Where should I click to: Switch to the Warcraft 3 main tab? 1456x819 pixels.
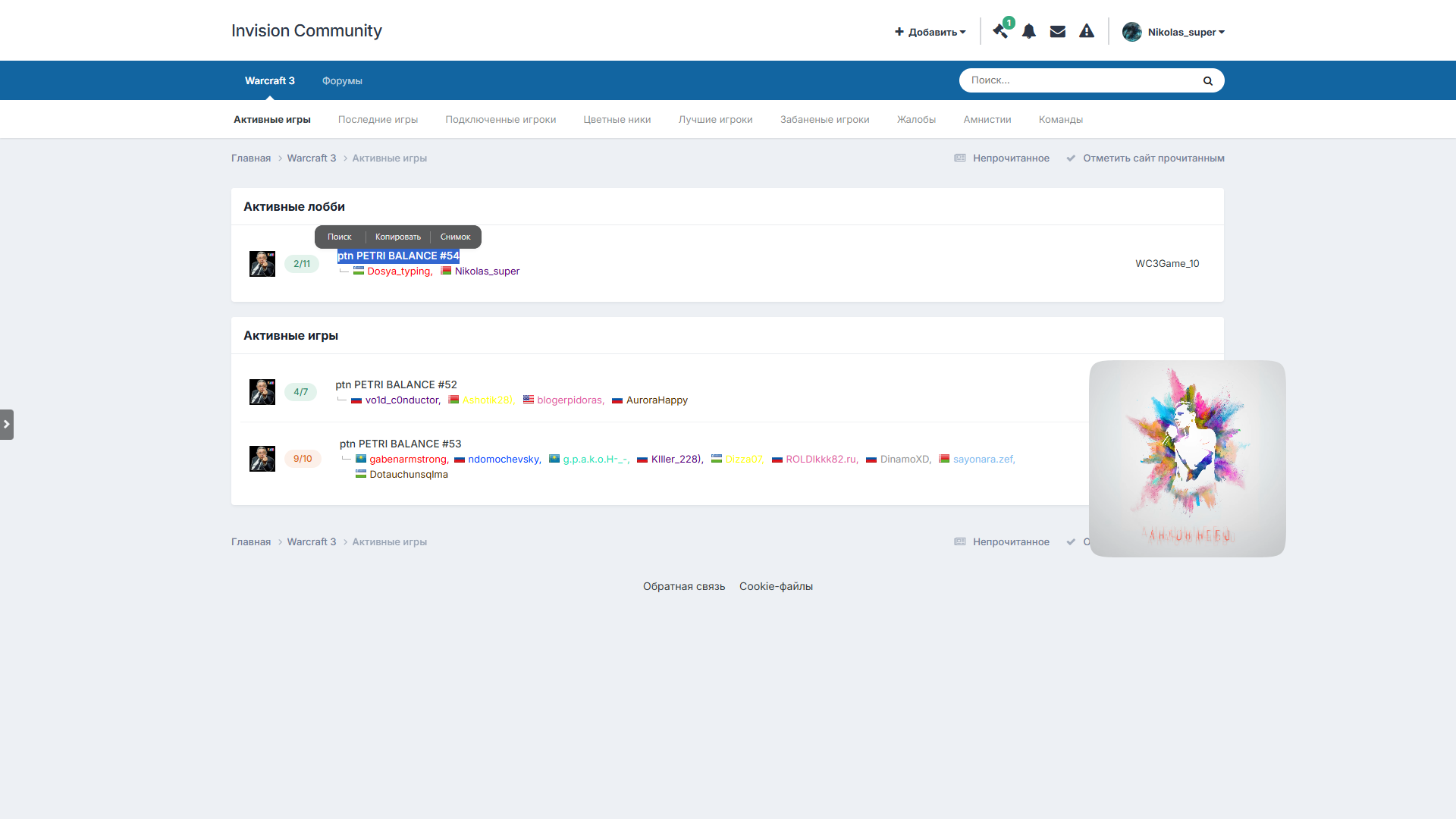tap(270, 80)
